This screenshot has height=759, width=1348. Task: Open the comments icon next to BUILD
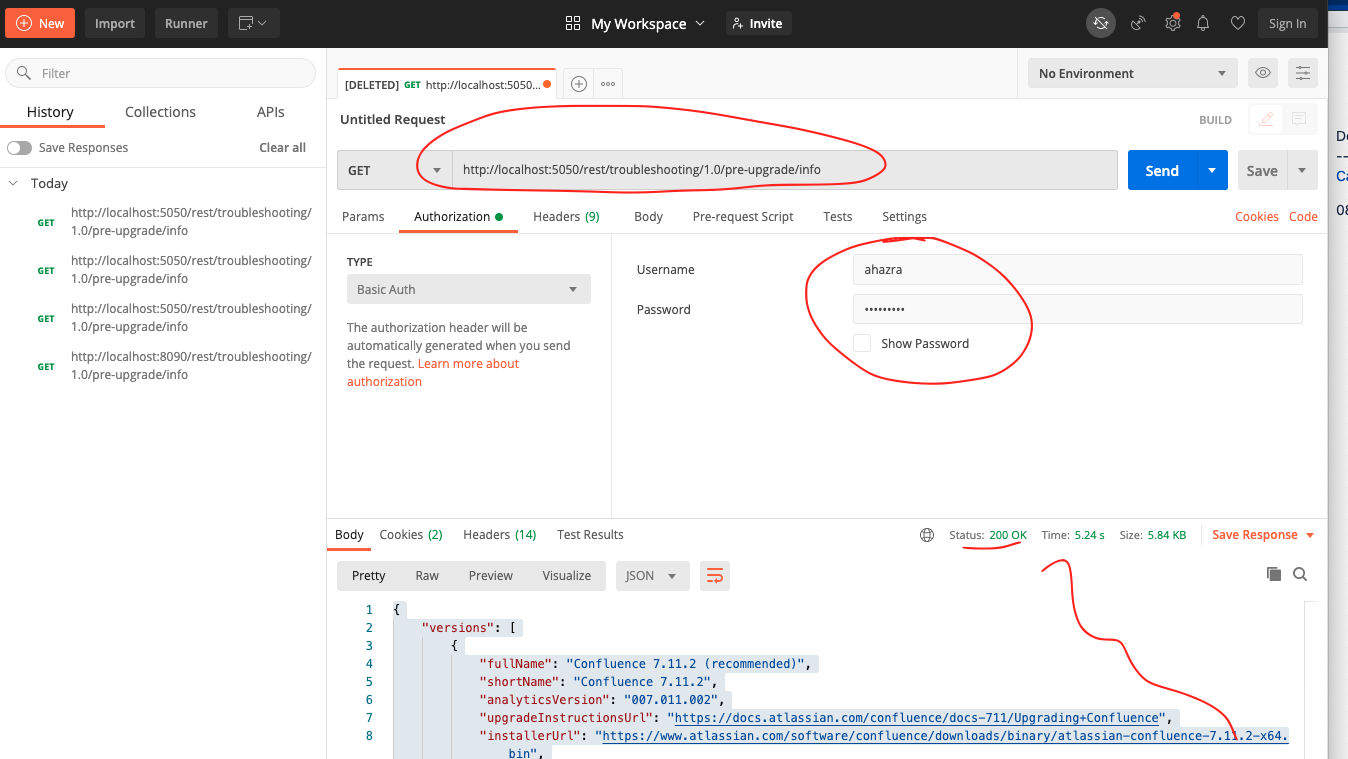(x=1299, y=119)
